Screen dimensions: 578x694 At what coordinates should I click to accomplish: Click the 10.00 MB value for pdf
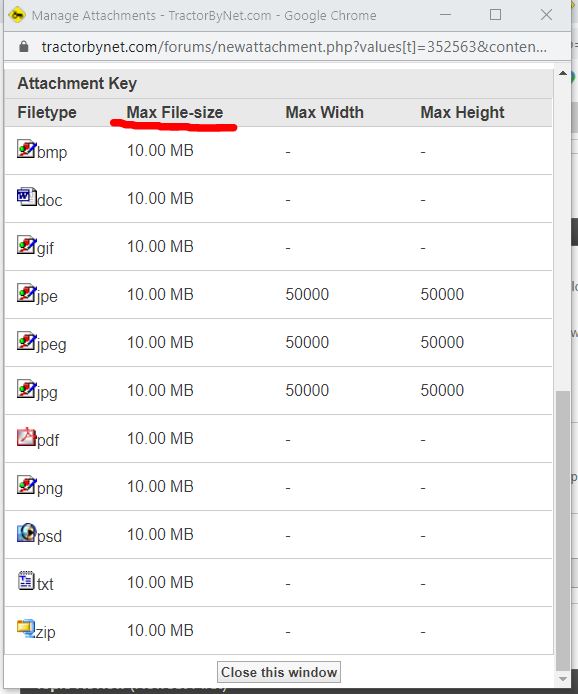pyautogui.click(x=160, y=439)
